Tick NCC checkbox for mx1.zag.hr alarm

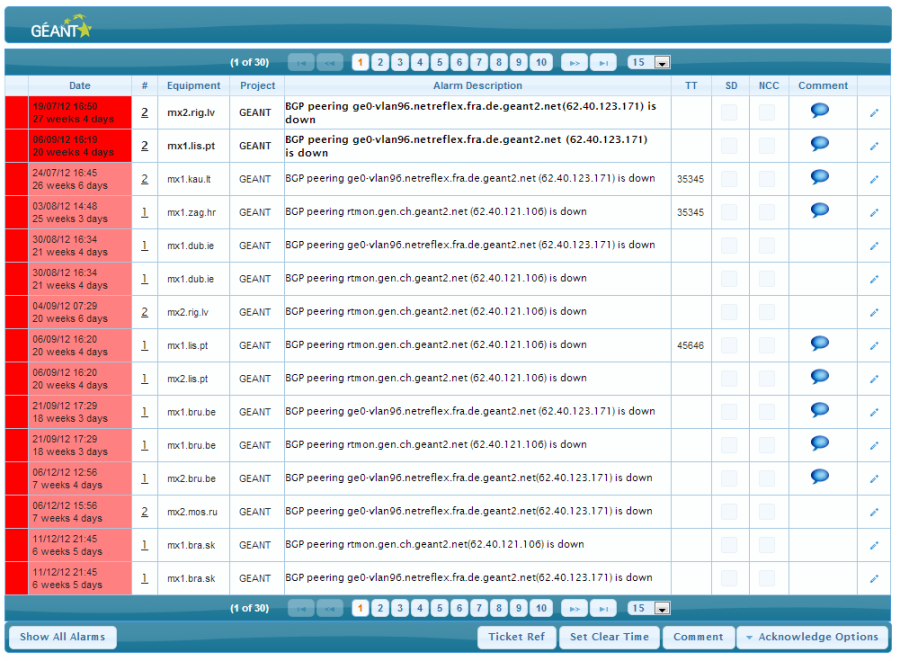pyautogui.click(x=767, y=212)
